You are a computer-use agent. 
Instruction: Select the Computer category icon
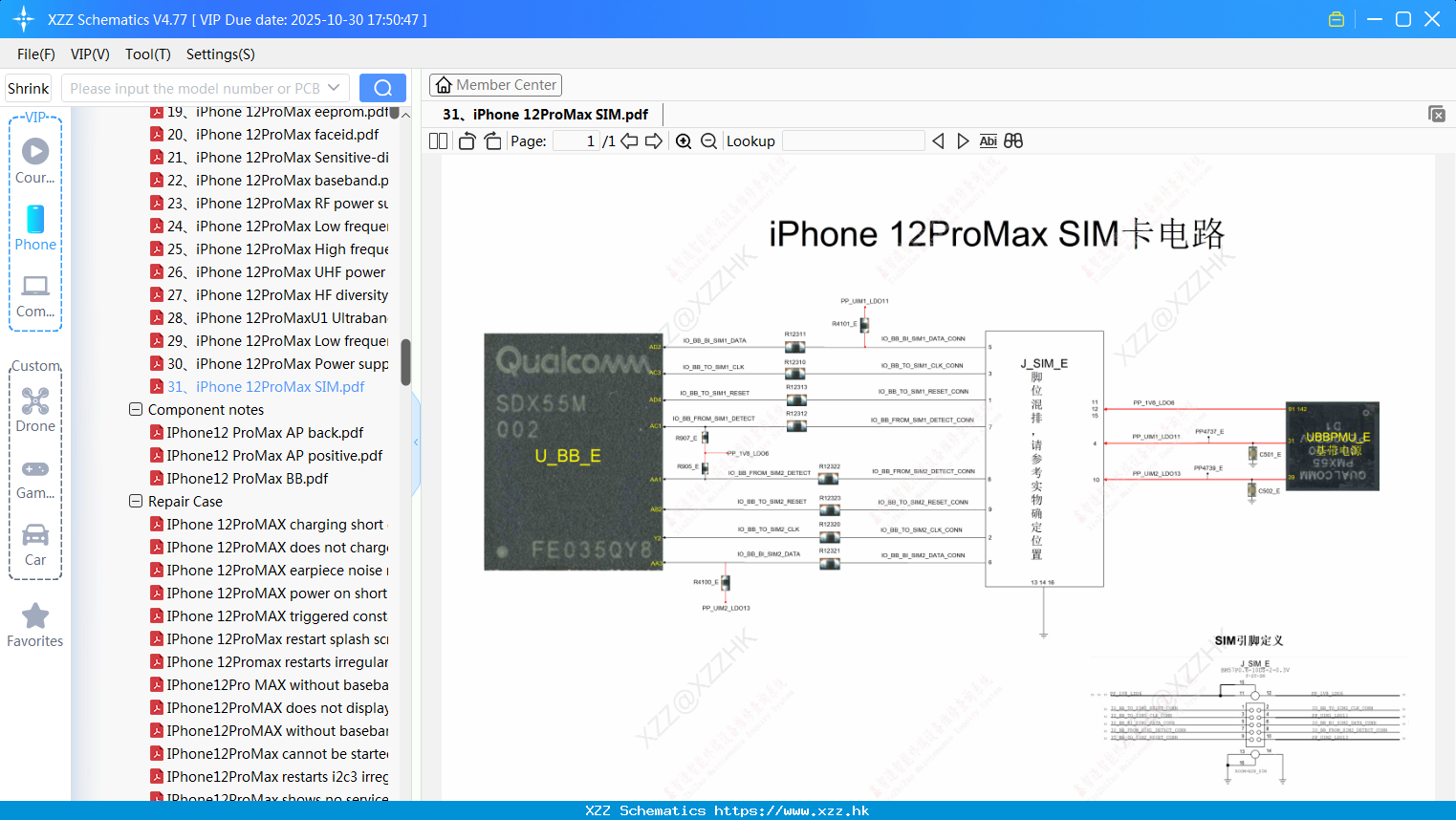(x=35, y=296)
